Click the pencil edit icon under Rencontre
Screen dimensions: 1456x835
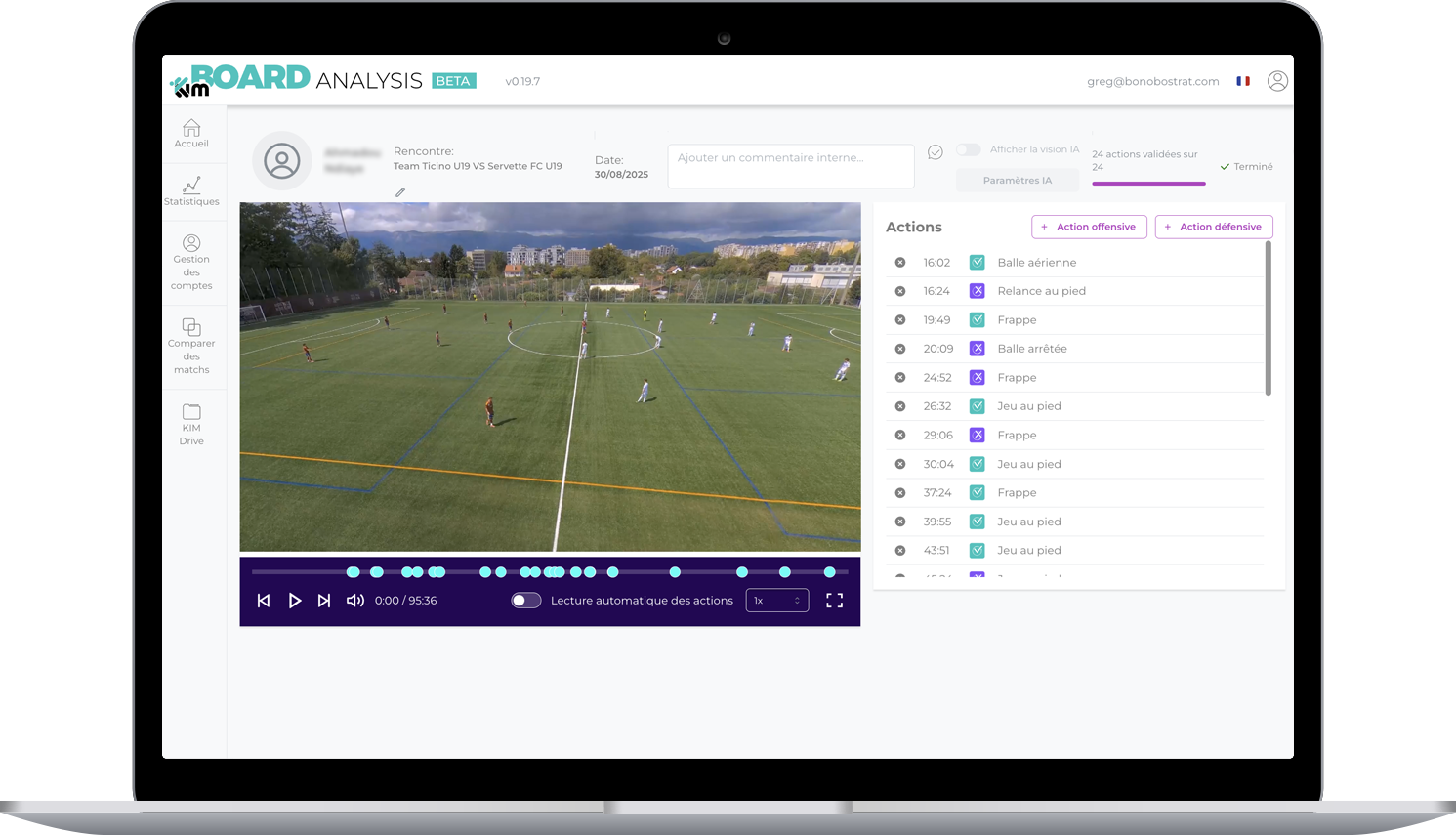point(400,193)
